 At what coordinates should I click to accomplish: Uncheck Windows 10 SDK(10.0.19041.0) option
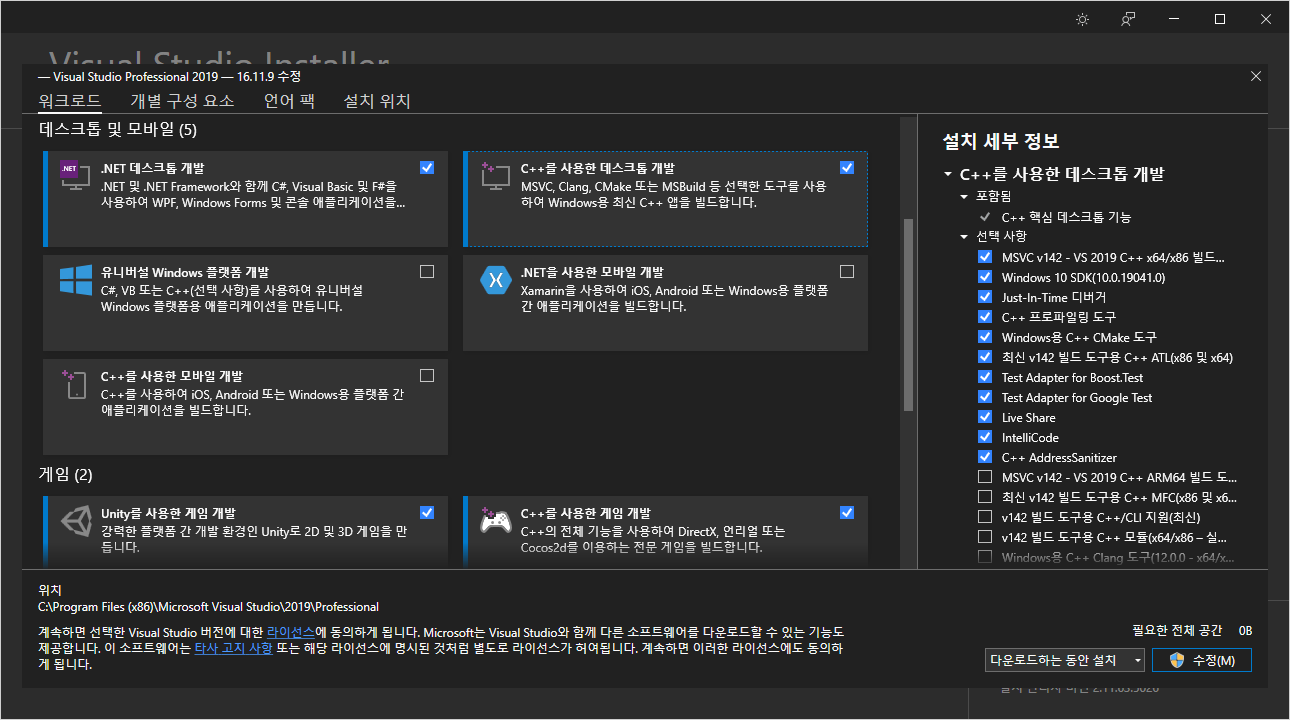pyautogui.click(x=985, y=277)
